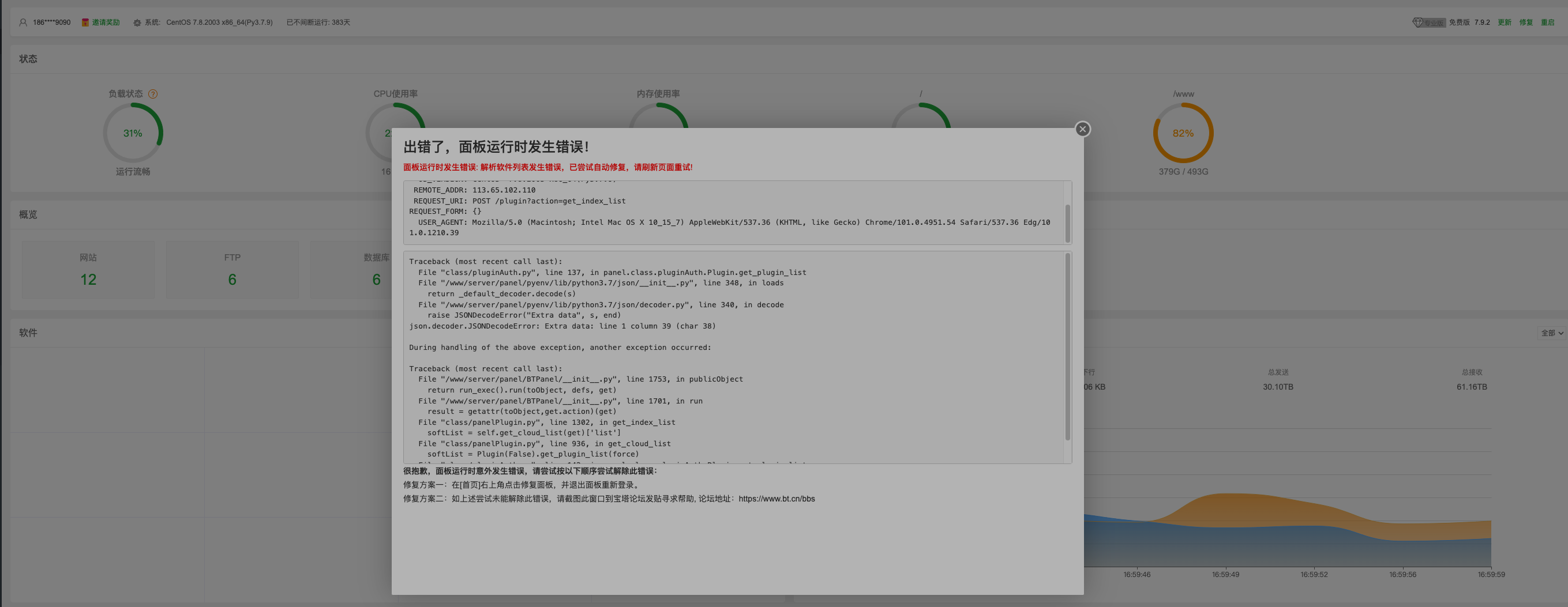Open the 网站 12 overview card
Viewport: 1568px width, 607px height.
point(88,269)
